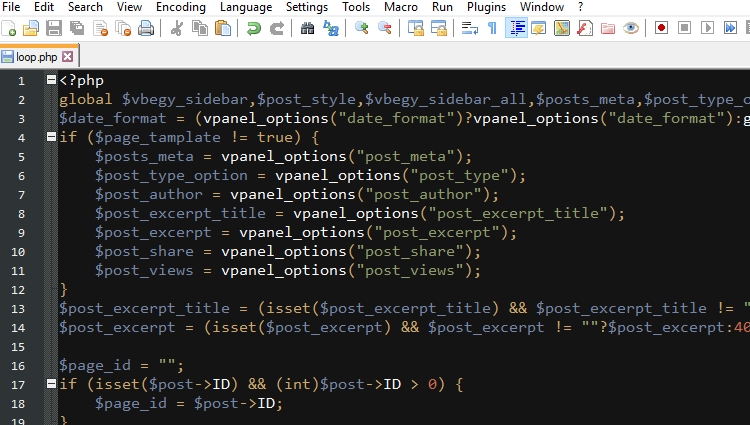Click line number 15 in the margin

pos(18,347)
